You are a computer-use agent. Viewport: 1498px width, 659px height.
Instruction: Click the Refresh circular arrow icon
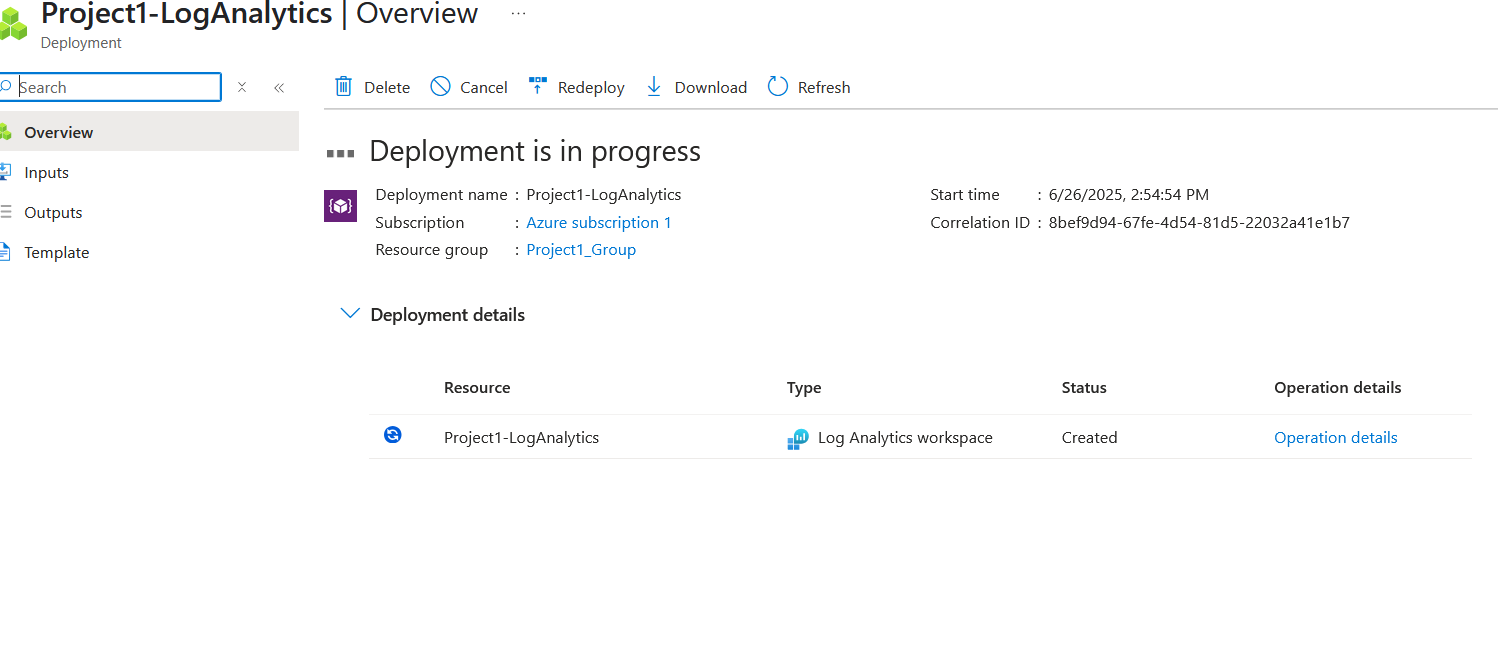(778, 87)
